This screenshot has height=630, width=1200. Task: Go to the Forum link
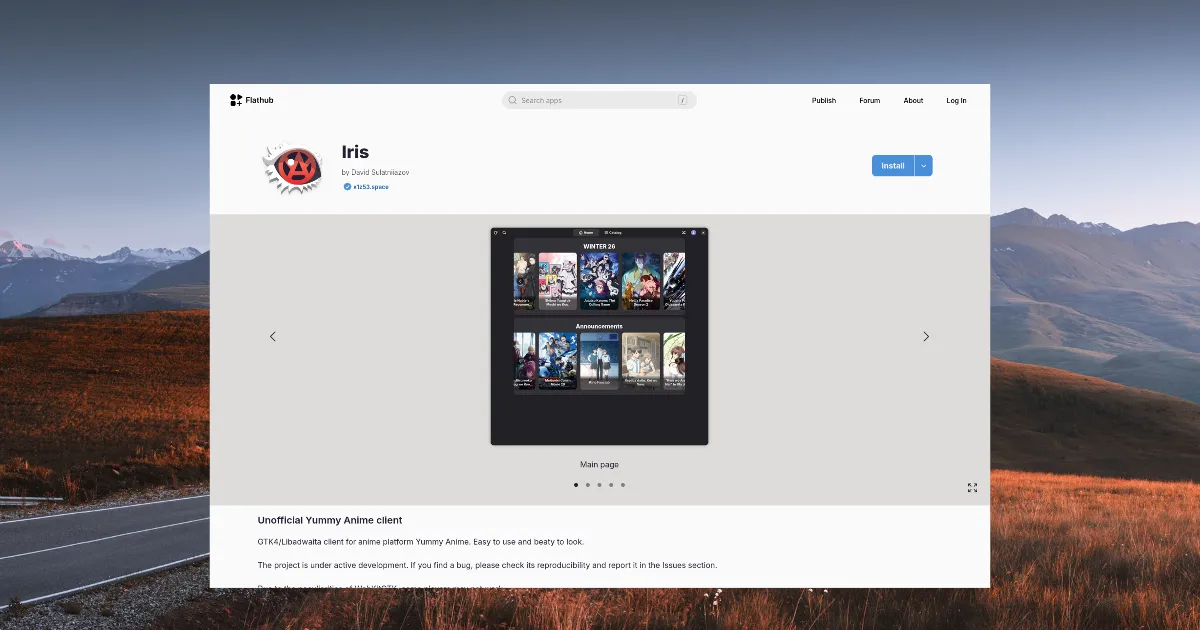pos(870,101)
